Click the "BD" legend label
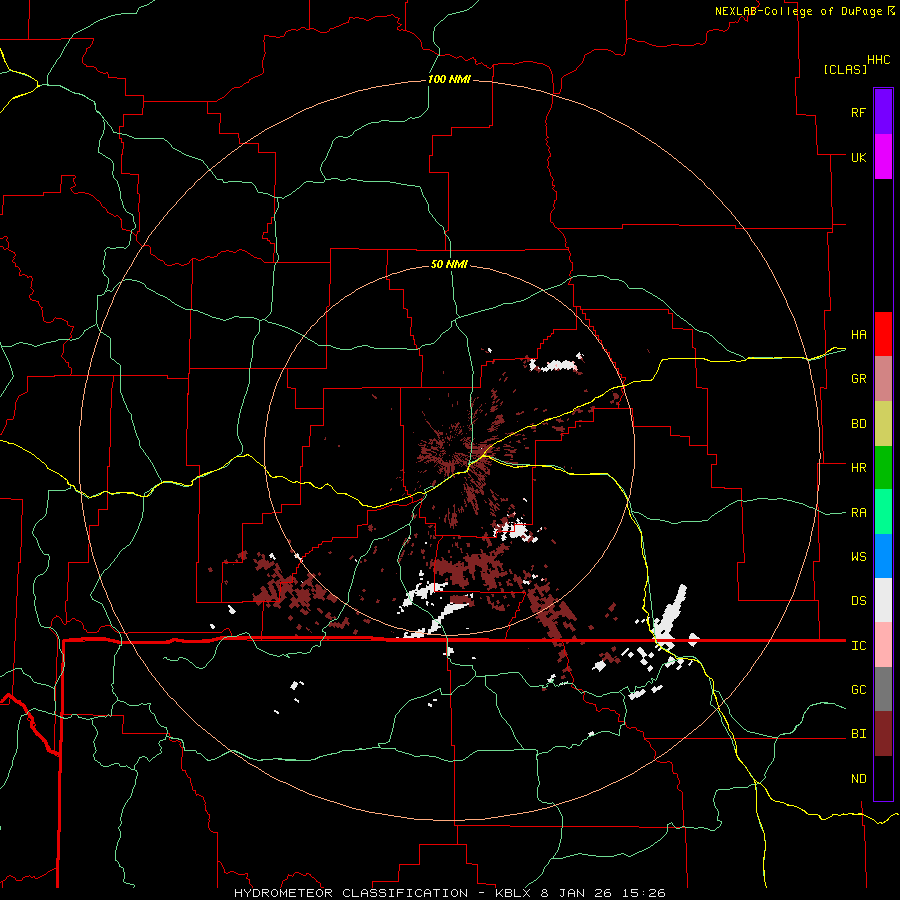Viewport: 900px width, 900px height. click(x=858, y=424)
